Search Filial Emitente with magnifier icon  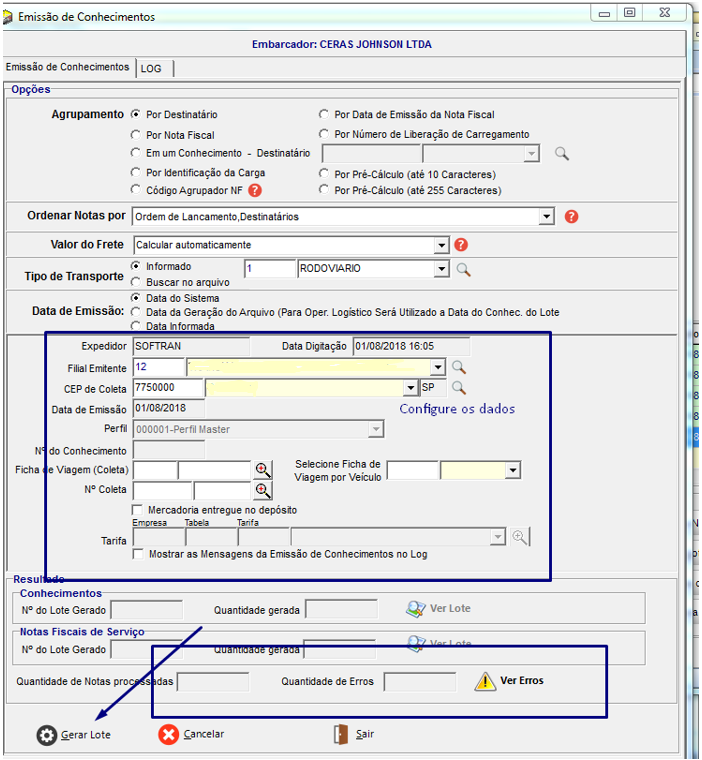pos(459,367)
